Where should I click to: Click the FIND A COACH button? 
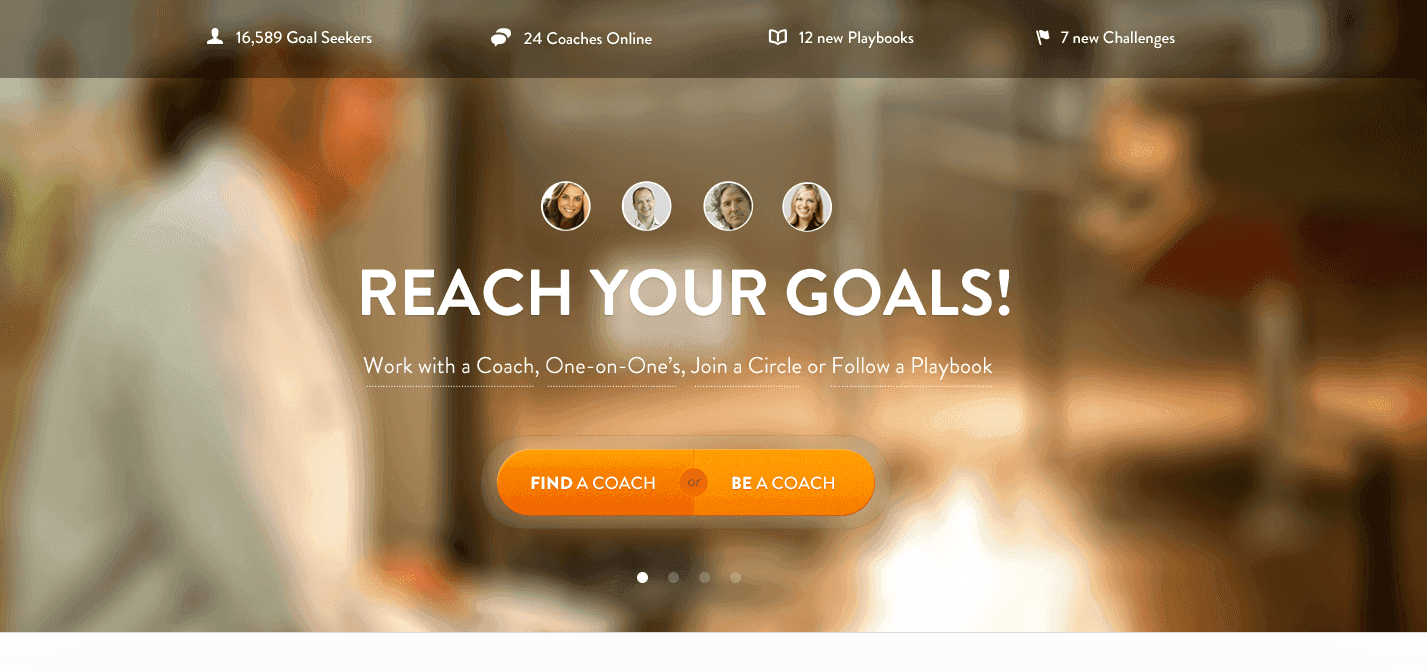[593, 483]
